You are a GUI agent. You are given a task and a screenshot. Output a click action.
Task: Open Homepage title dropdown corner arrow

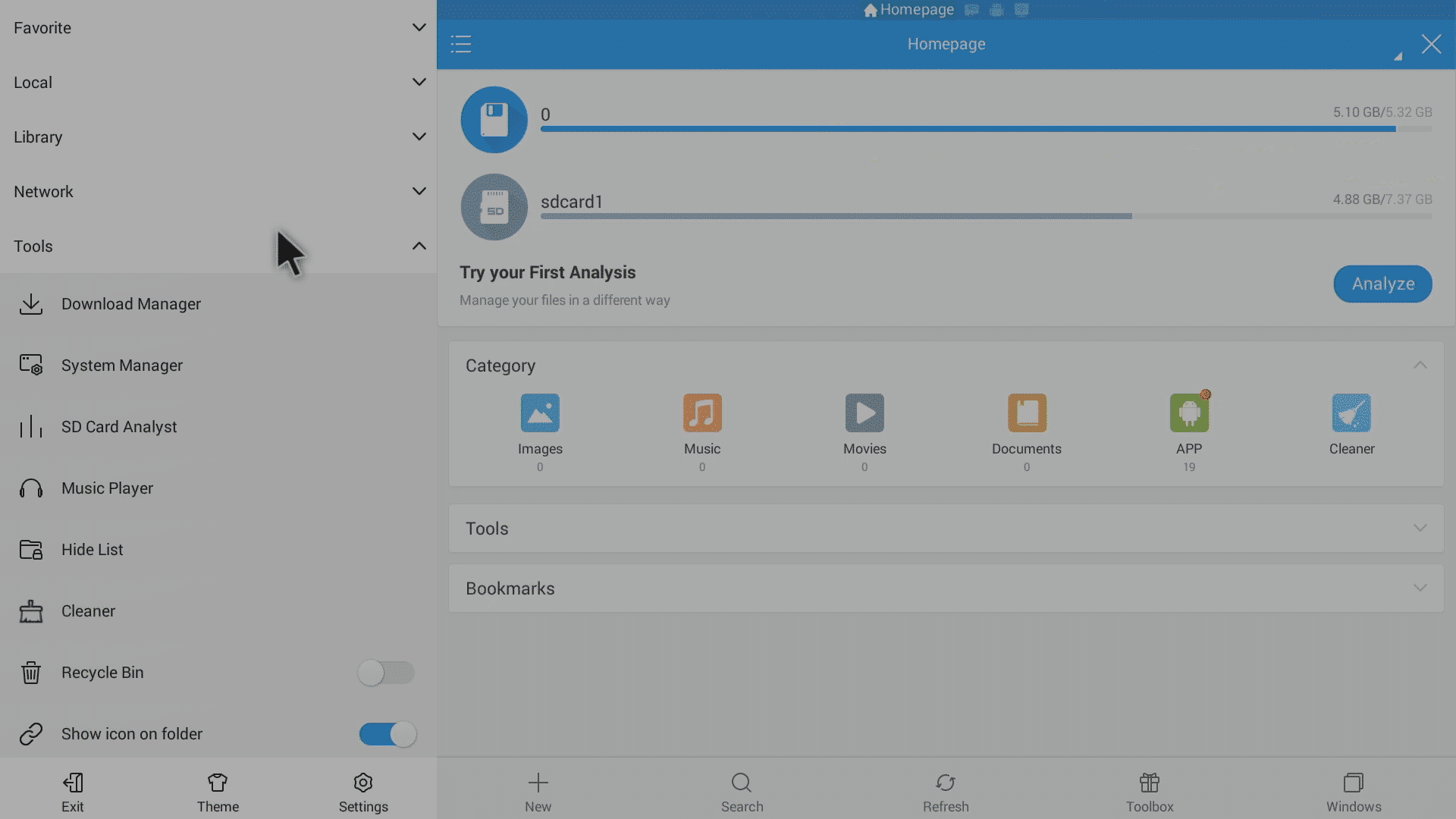pos(1398,56)
